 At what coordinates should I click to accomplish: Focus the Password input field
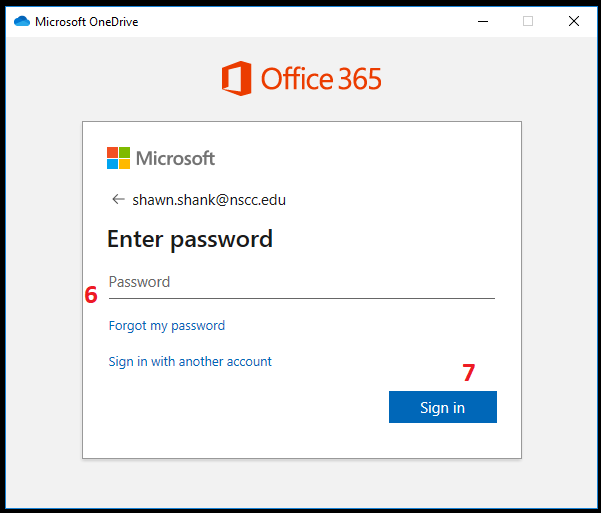(x=302, y=282)
